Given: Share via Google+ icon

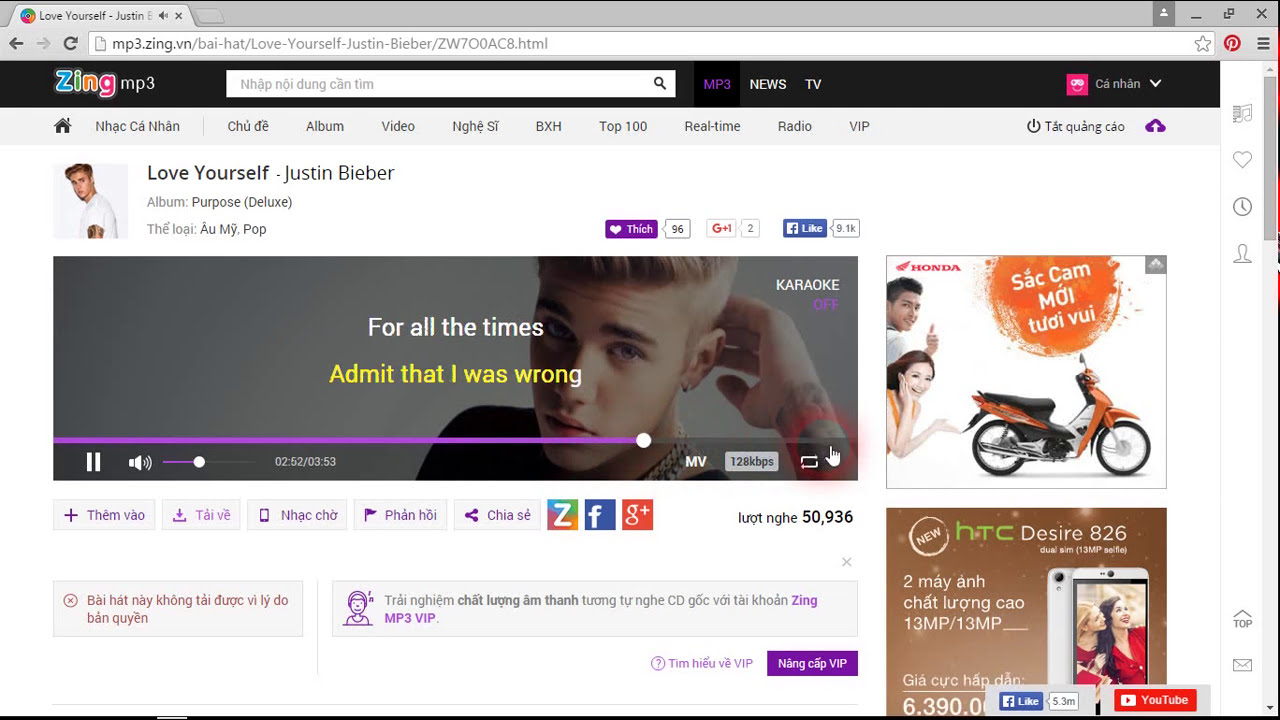Looking at the screenshot, I should point(637,515).
